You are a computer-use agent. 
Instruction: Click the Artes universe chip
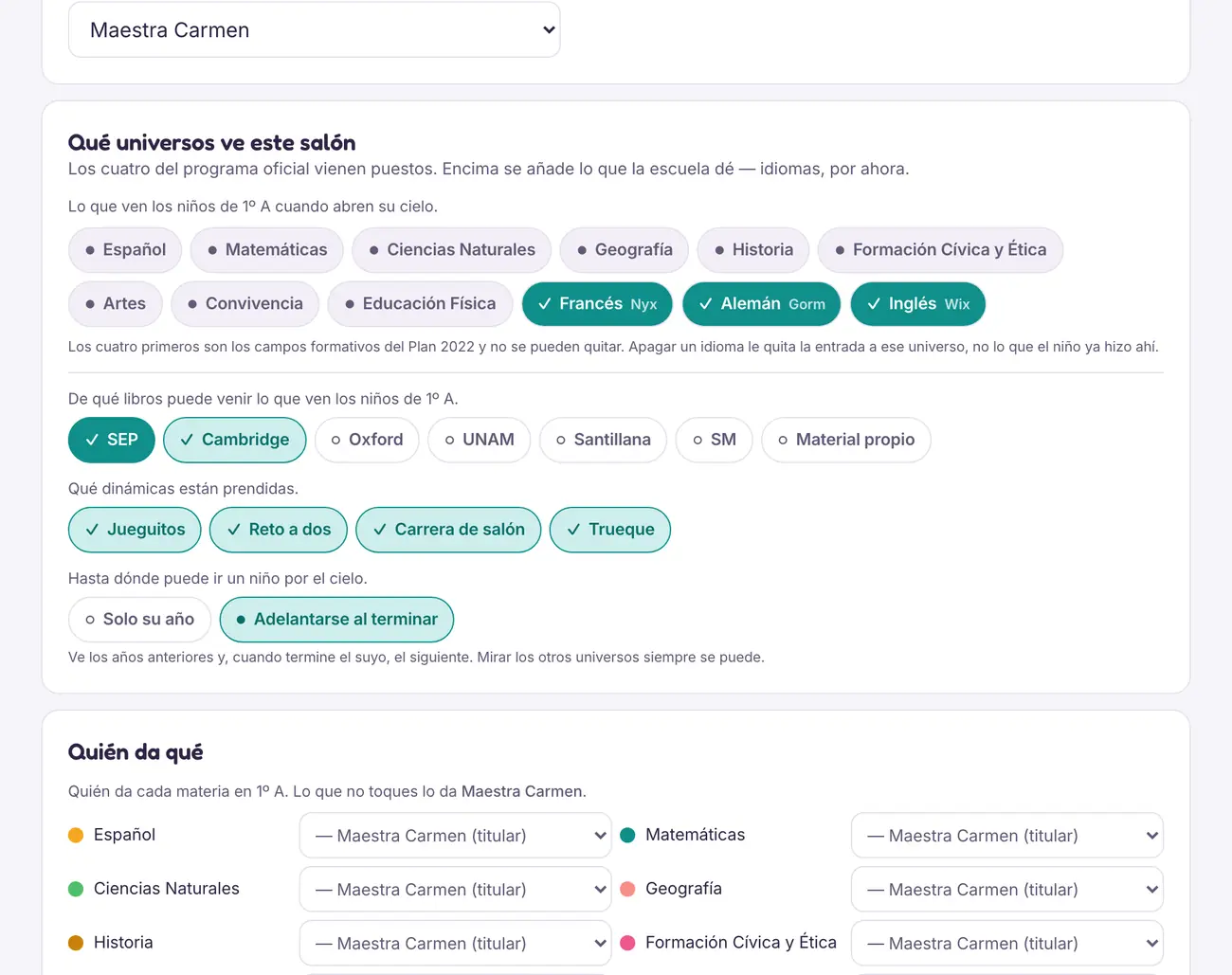116,304
